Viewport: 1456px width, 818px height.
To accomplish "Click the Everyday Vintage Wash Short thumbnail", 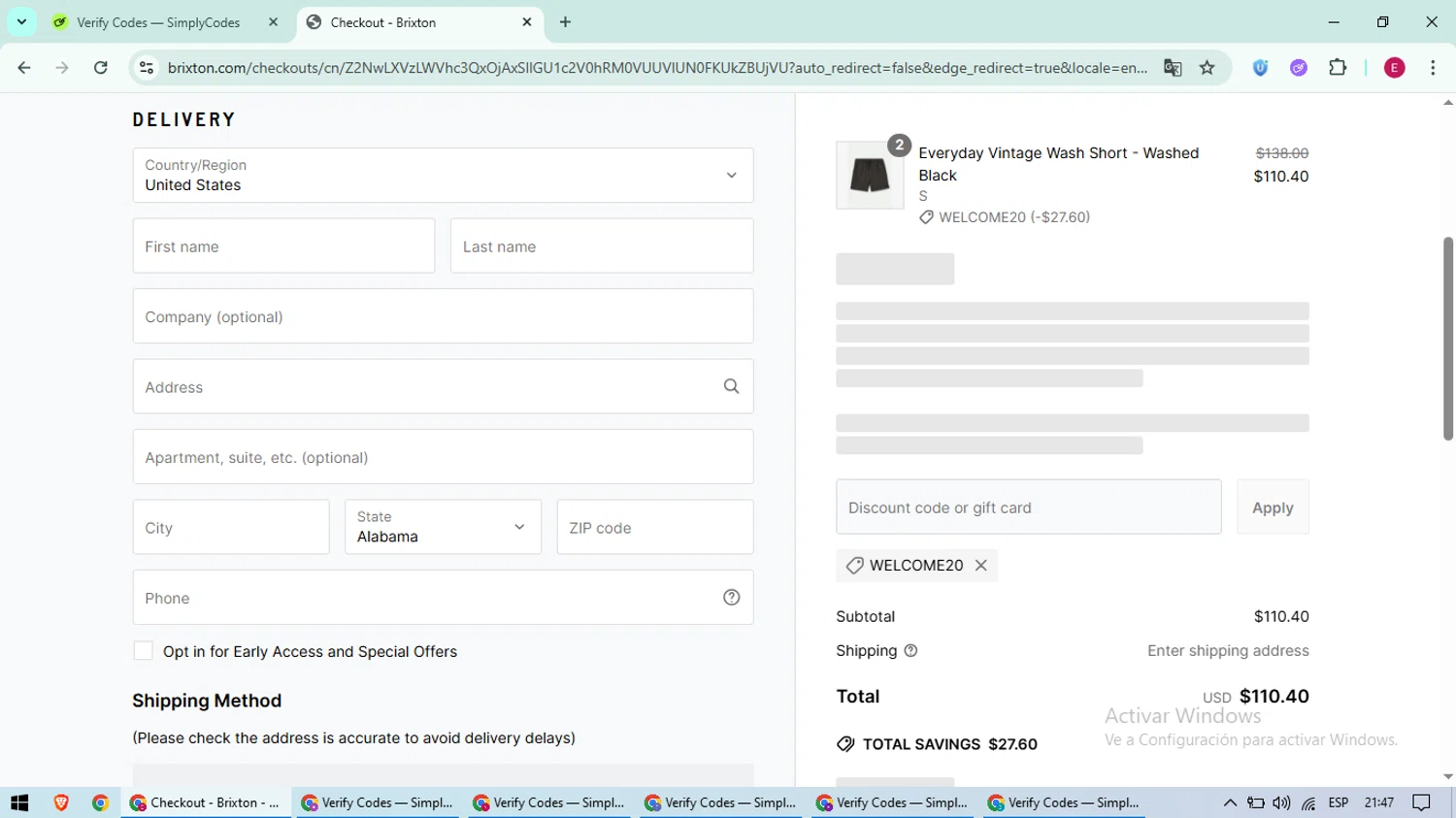I will click(x=870, y=176).
